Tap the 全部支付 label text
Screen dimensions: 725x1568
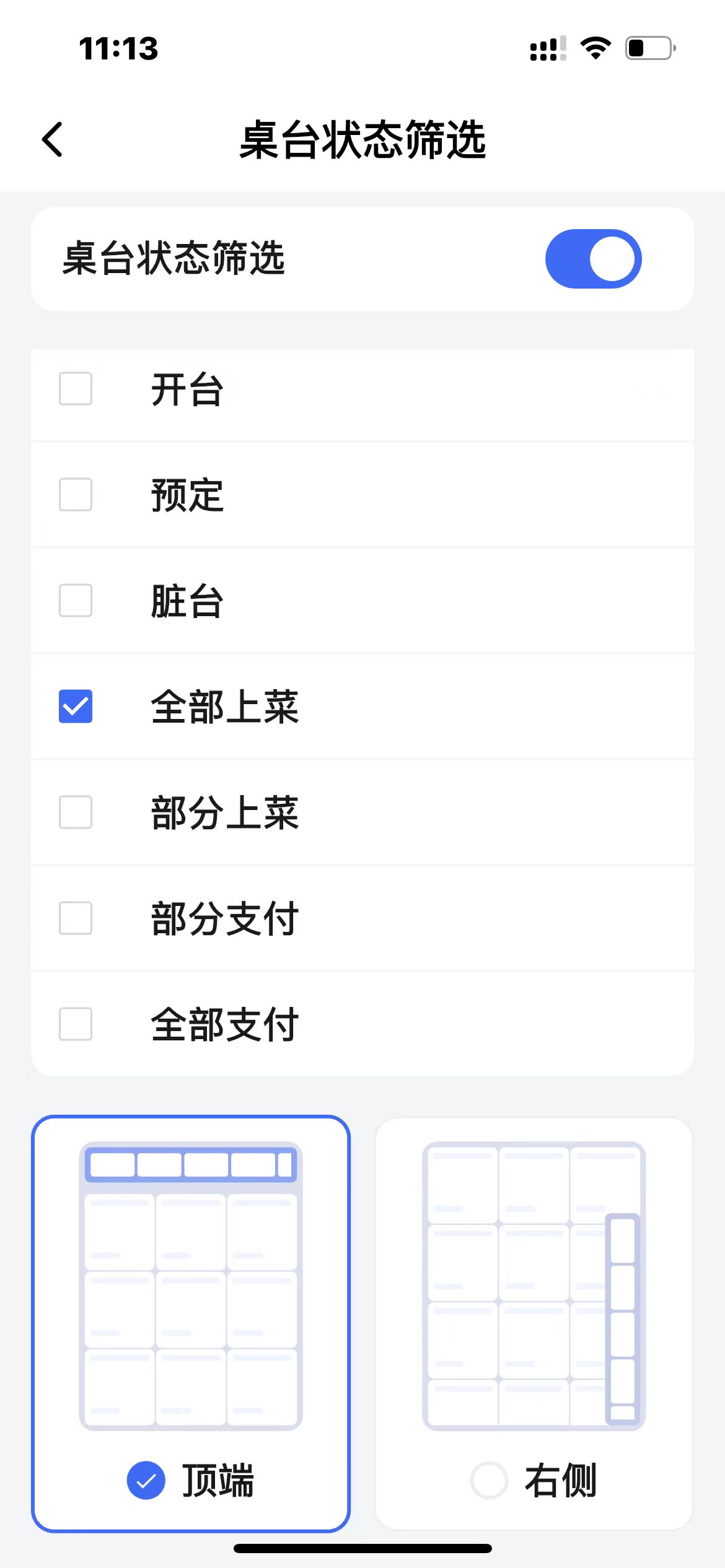tap(225, 1025)
